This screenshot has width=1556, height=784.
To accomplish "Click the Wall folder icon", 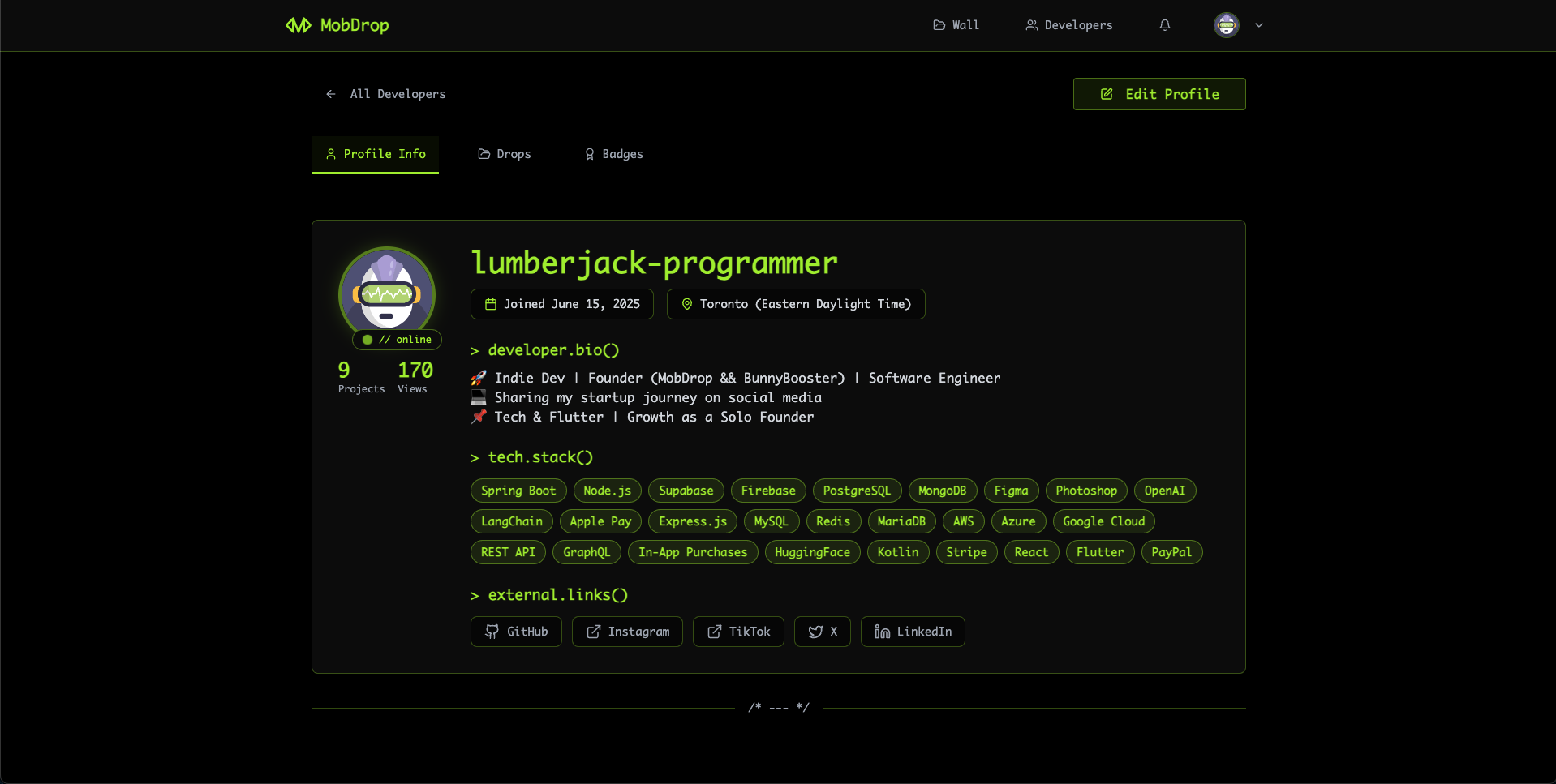I will pos(939,25).
